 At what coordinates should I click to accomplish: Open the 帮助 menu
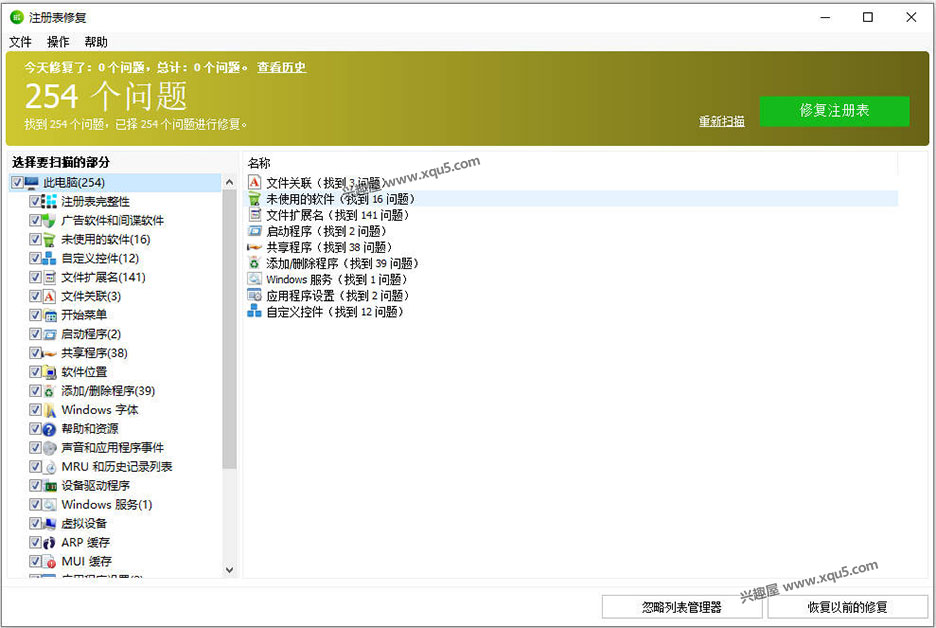click(x=95, y=42)
